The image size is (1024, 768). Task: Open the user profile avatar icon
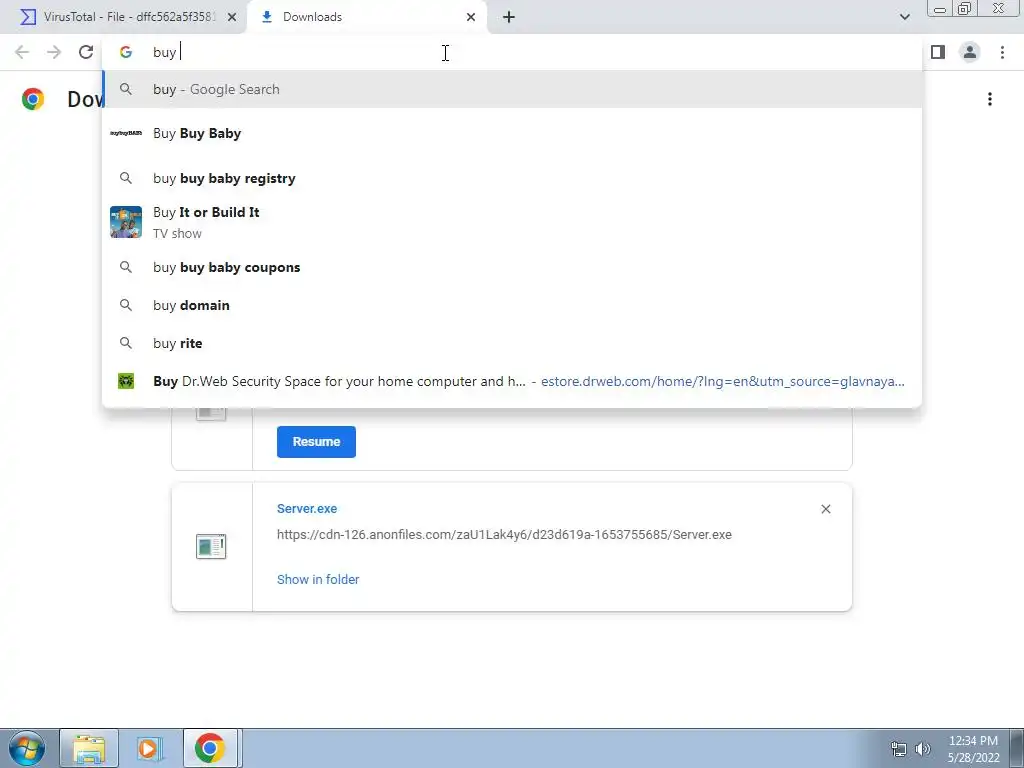click(x=970, y=52)
